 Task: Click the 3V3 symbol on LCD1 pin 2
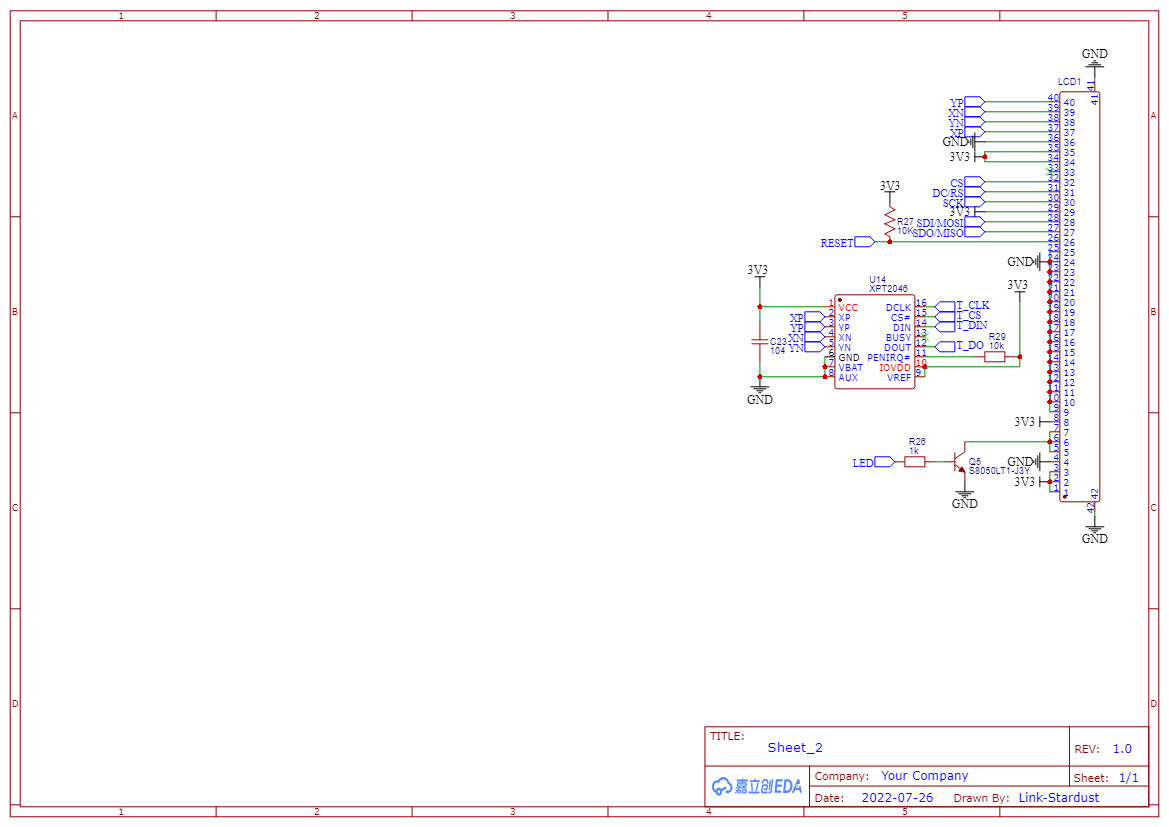[x=1030, y=482]
